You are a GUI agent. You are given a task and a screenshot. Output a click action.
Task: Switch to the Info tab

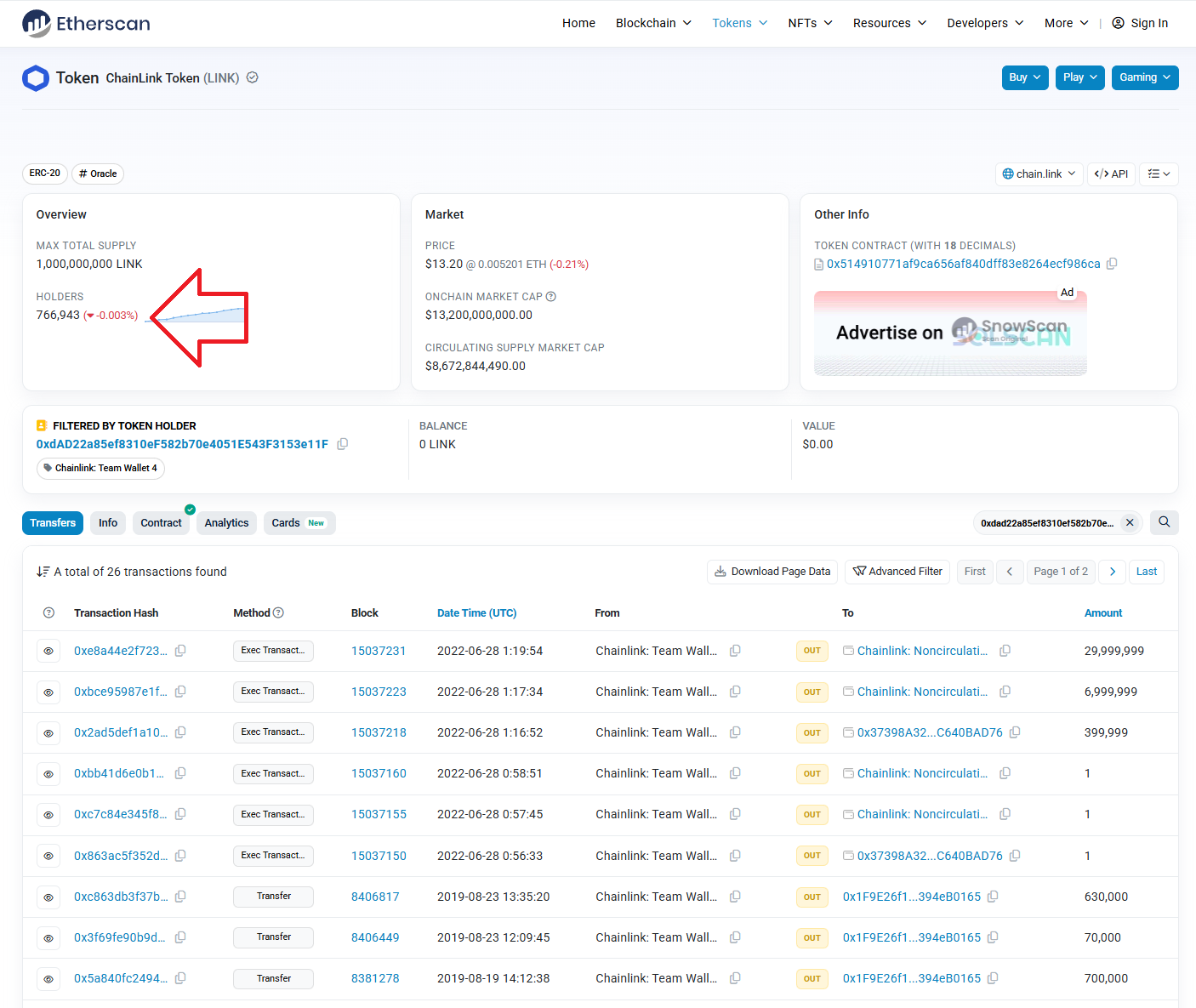(x=108, y=523)
